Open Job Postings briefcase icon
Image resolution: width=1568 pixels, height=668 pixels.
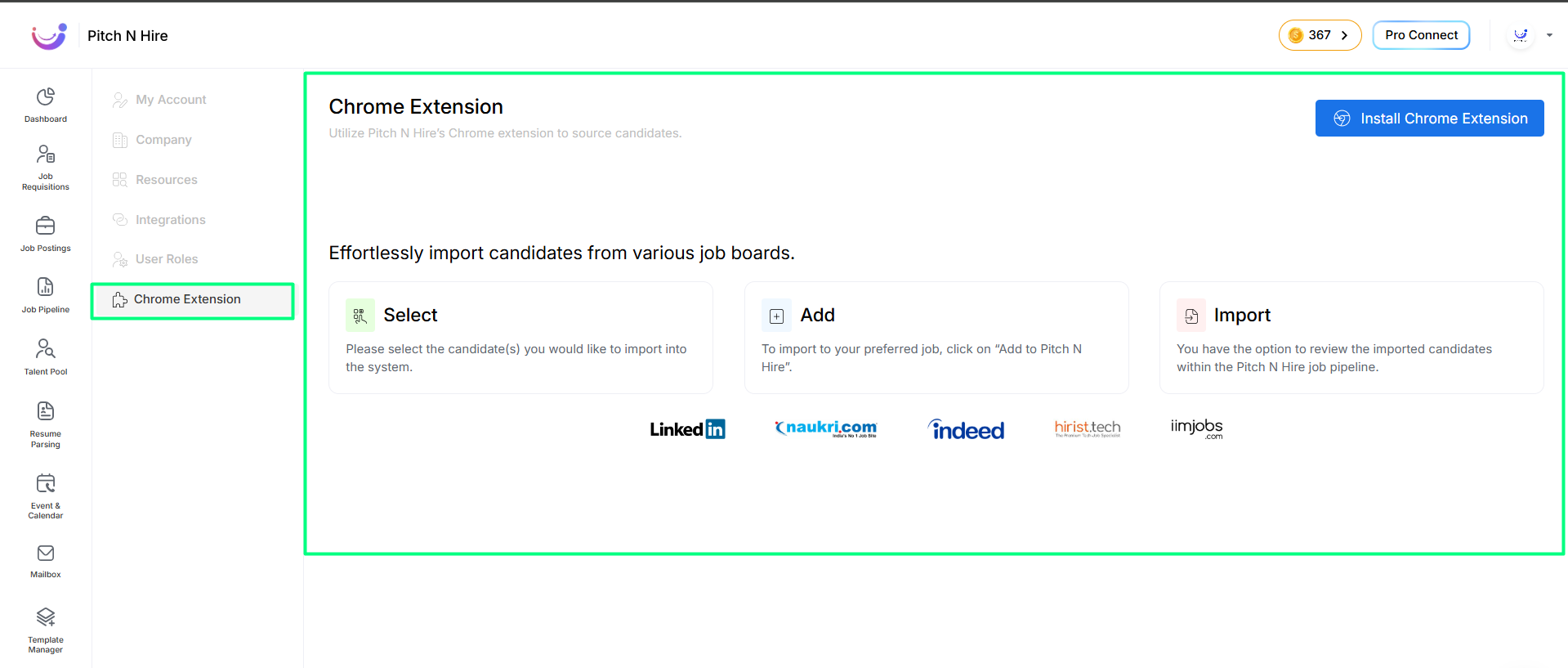[x=46, y=226]
